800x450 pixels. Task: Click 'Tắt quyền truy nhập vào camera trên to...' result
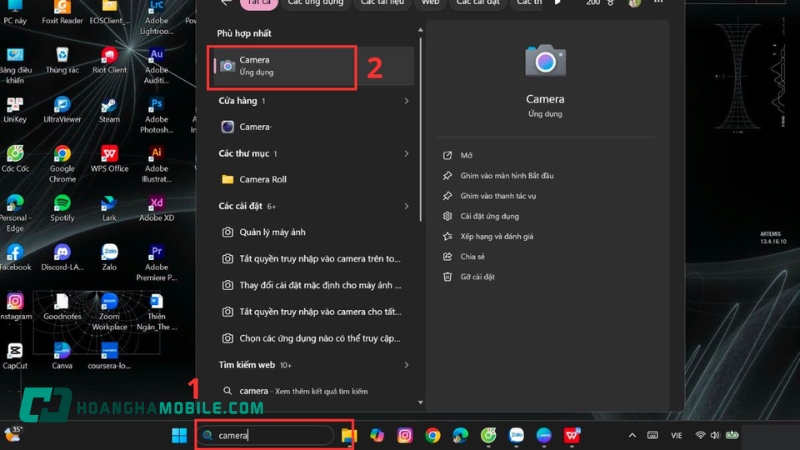tap(313, 259)
